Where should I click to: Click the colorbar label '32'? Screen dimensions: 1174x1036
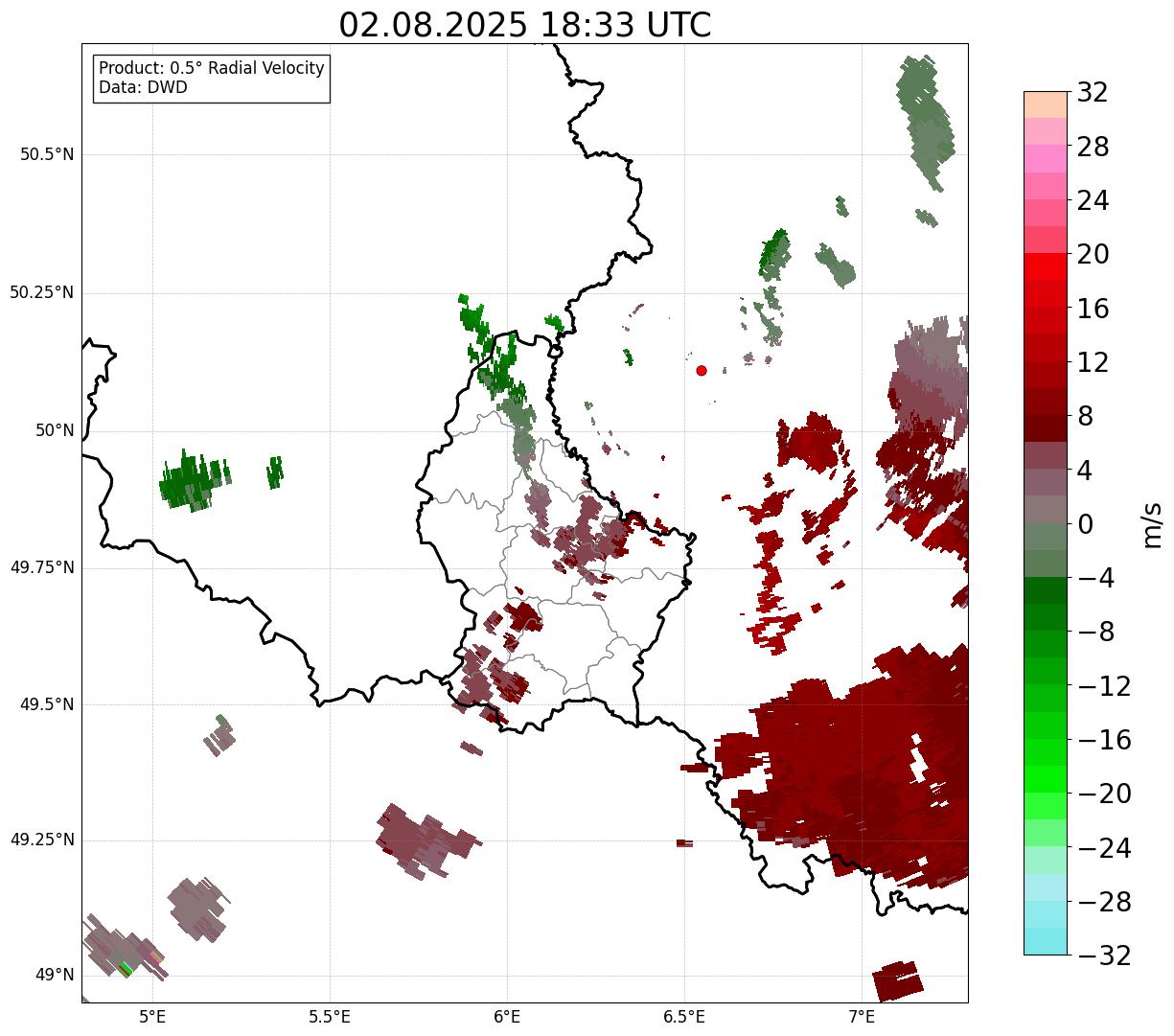point(1093,93)
